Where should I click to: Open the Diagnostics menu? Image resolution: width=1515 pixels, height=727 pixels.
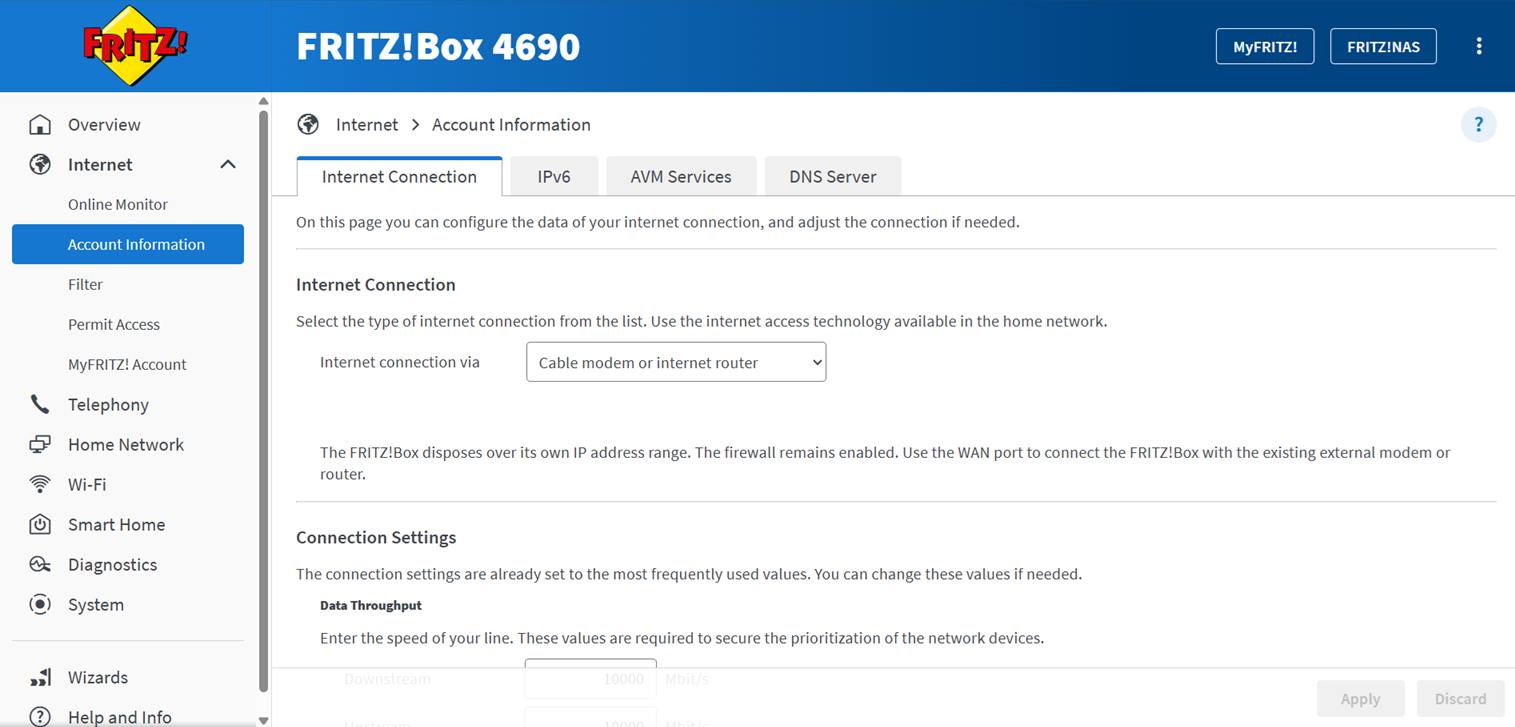pos(112,565)
